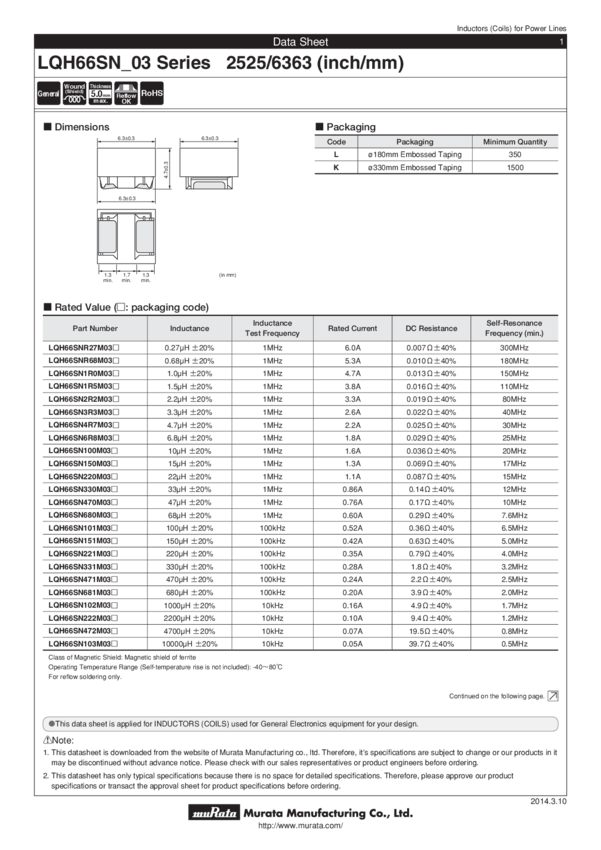Click the Rated Current column header
The height and width of the screenshot is (850, 601).
(352, 328)
